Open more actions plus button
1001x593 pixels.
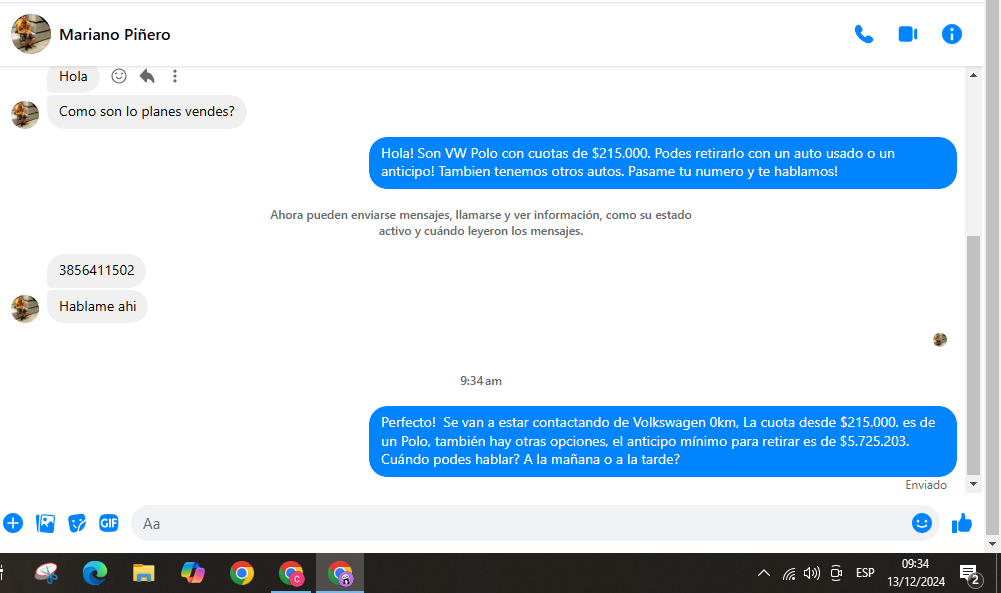[13, 523]
